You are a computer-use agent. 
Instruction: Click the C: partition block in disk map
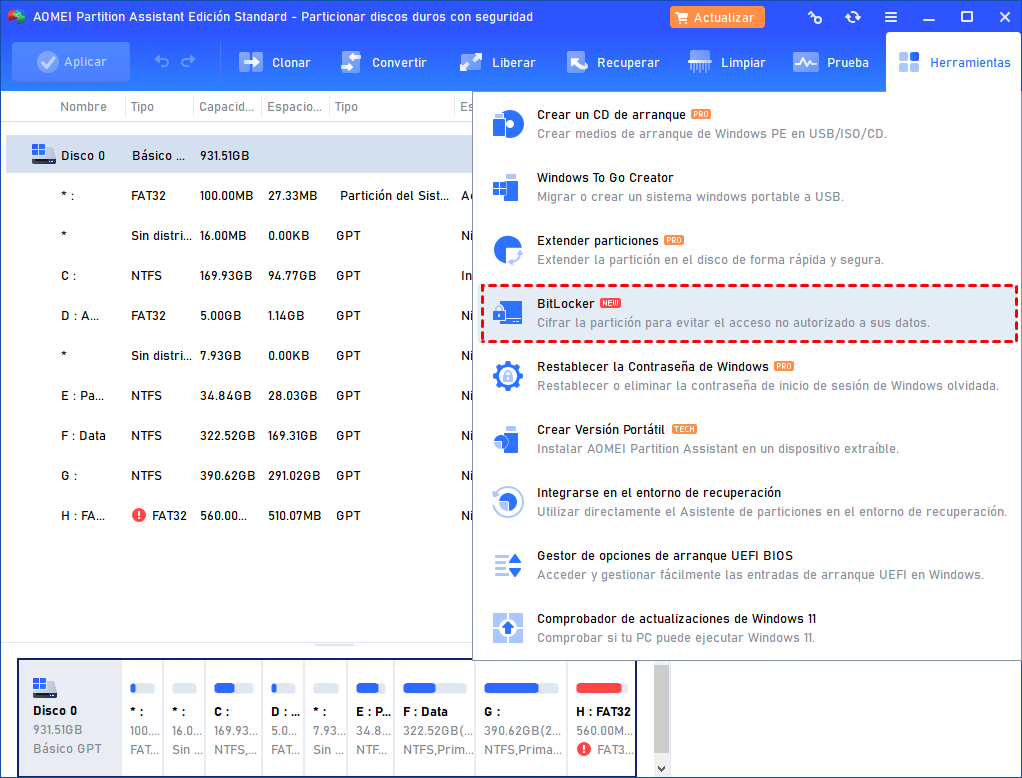(x=234, y=717)
